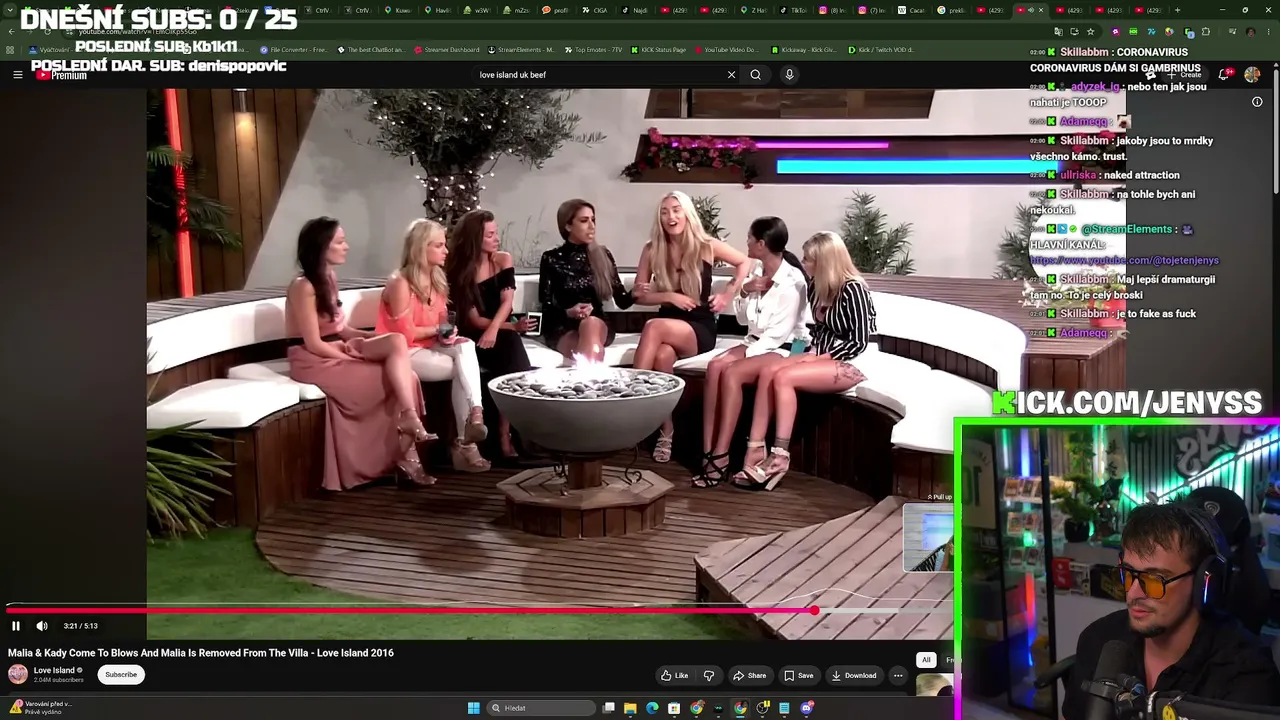Click the video title text
This screenshot has height=720, width=1280.
(201, 653)
